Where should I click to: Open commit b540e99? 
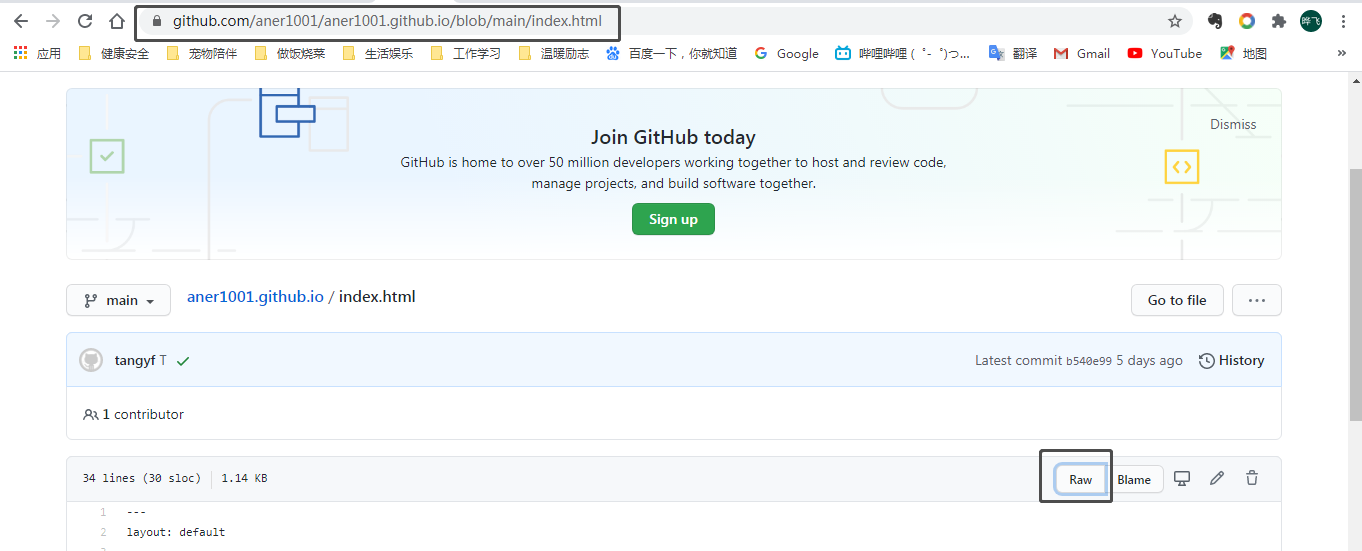coord(1088,361)
